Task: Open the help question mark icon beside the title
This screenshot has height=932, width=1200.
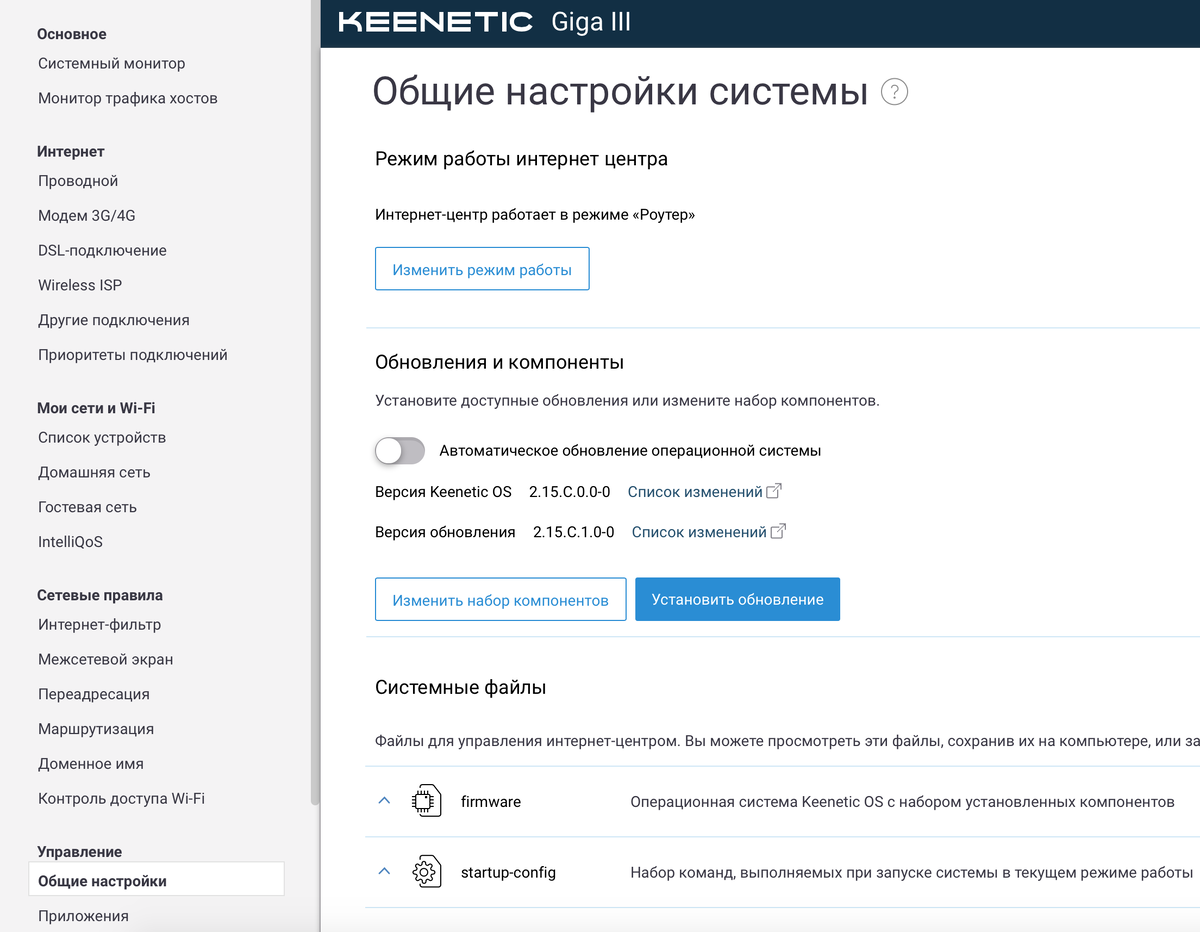Action: (x=894, y=93)
